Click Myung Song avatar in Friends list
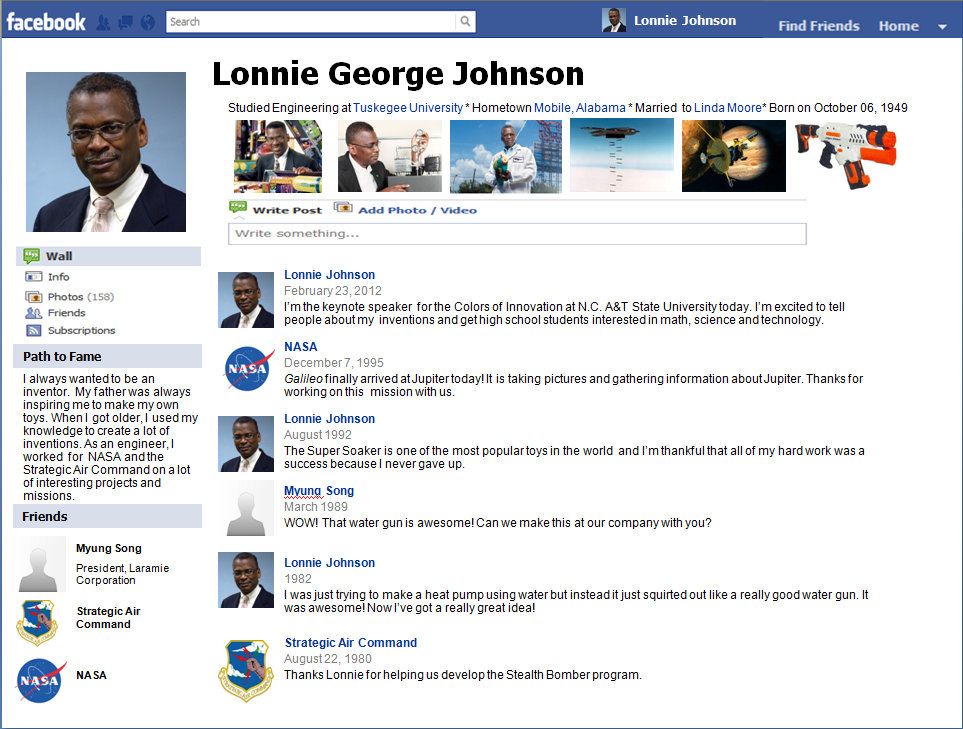The width and height of the screenshot is (963, 729). point(39,564)
